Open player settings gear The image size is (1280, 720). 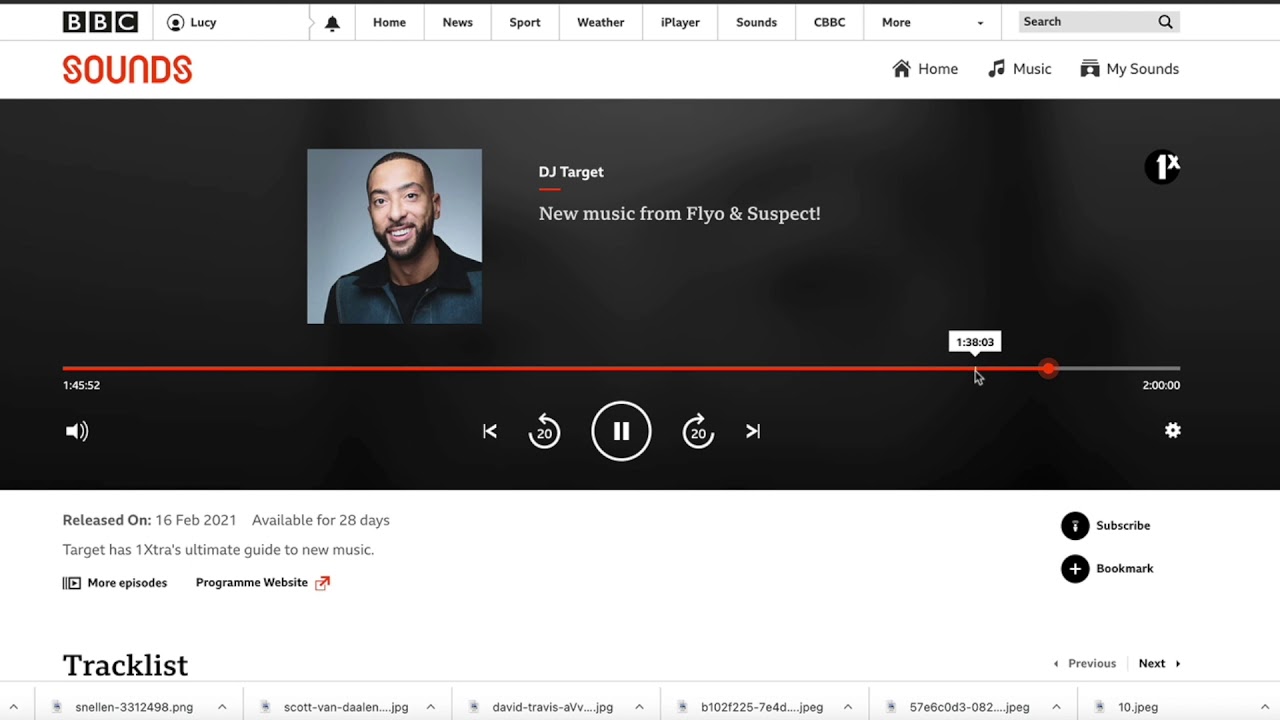pyautogui.click(x=1173, y=430)
